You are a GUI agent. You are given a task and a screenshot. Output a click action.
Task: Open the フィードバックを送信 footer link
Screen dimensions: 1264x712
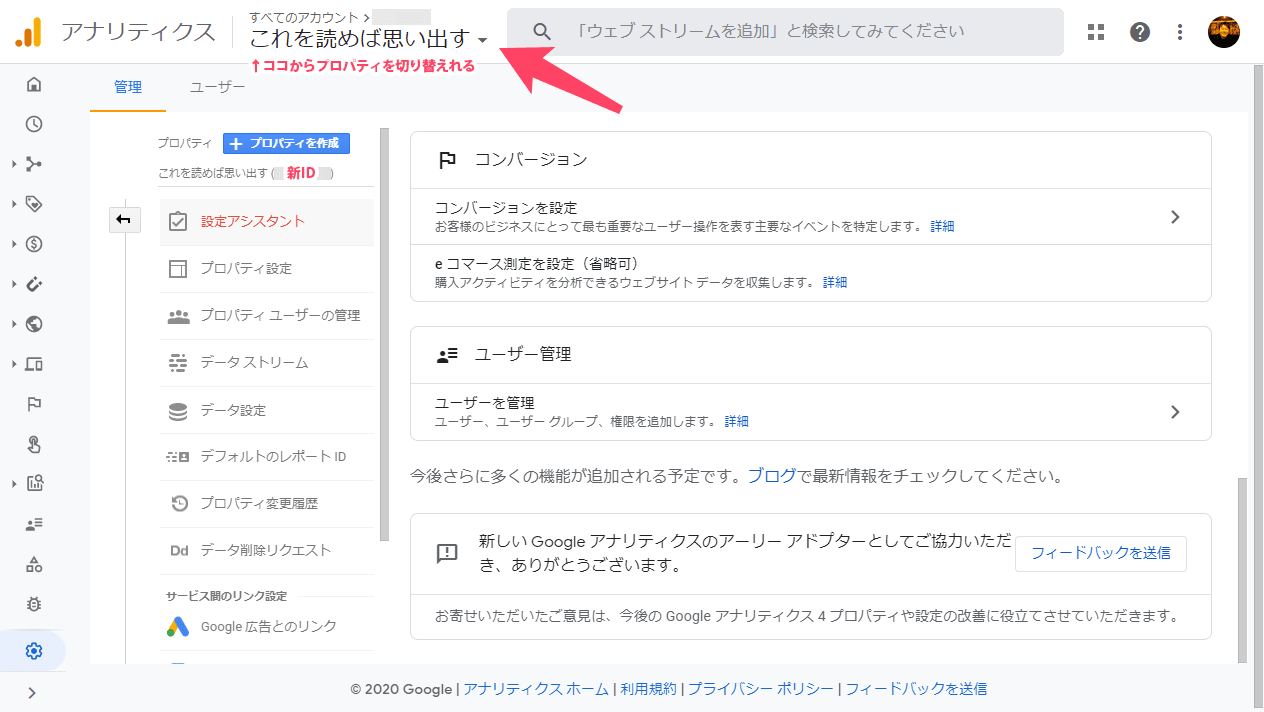[x=916, y=689]
